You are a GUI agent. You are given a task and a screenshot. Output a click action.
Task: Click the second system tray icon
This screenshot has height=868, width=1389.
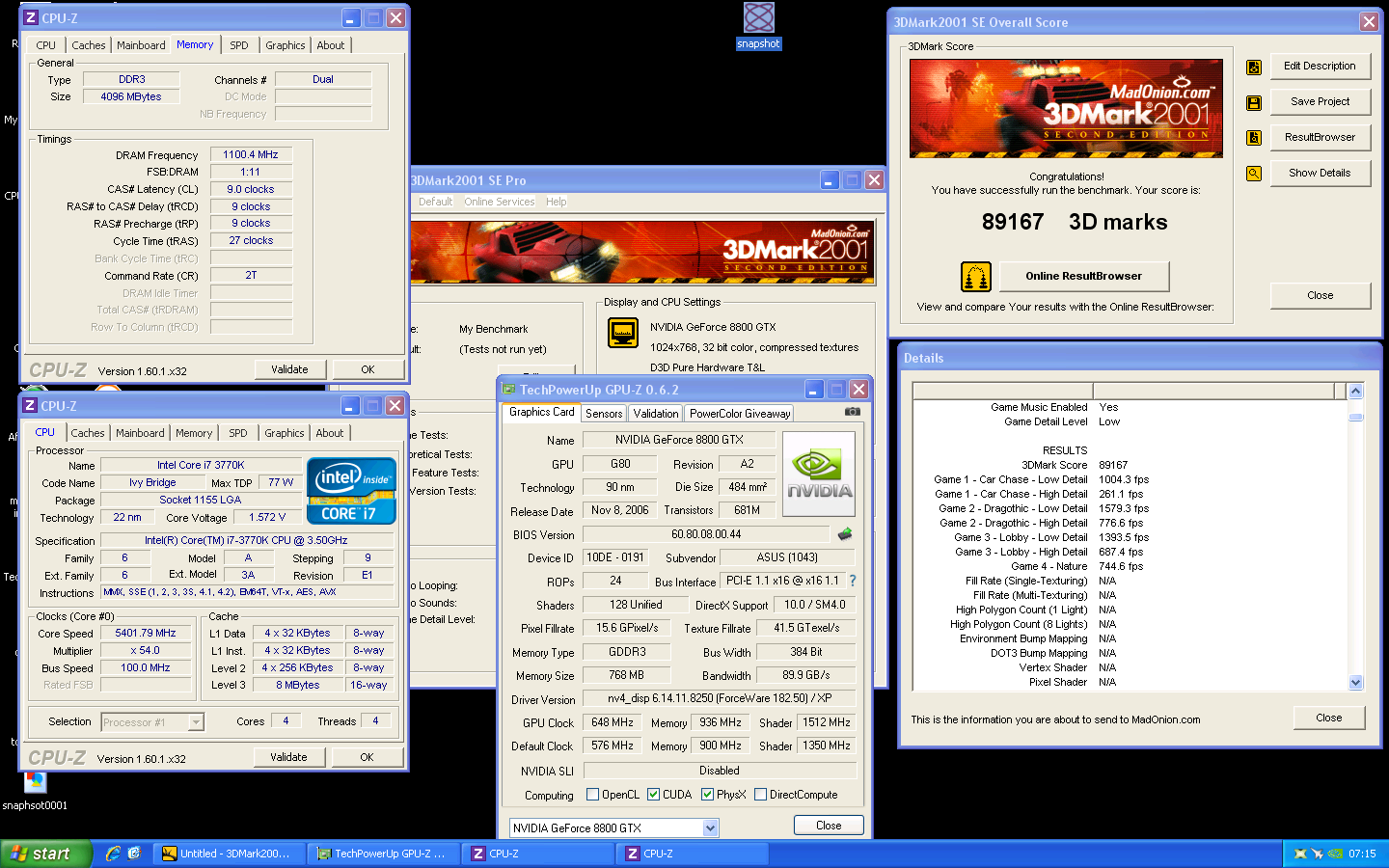pyautogui.click(x=1318, y=854)
